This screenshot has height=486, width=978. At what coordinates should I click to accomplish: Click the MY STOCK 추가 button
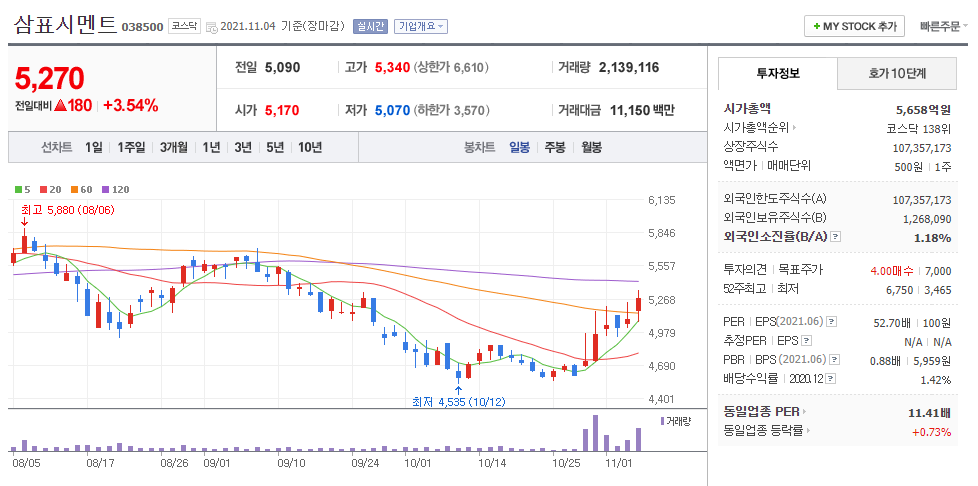click(855, 27)
